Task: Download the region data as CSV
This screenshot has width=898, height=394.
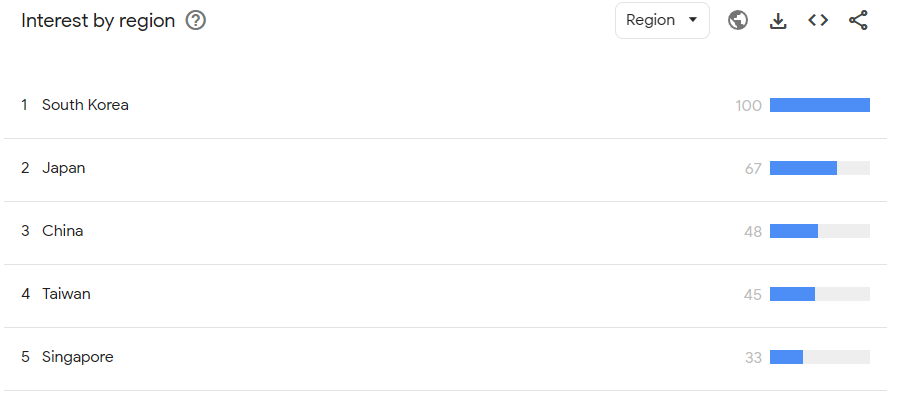Action: tap(778, 21)
